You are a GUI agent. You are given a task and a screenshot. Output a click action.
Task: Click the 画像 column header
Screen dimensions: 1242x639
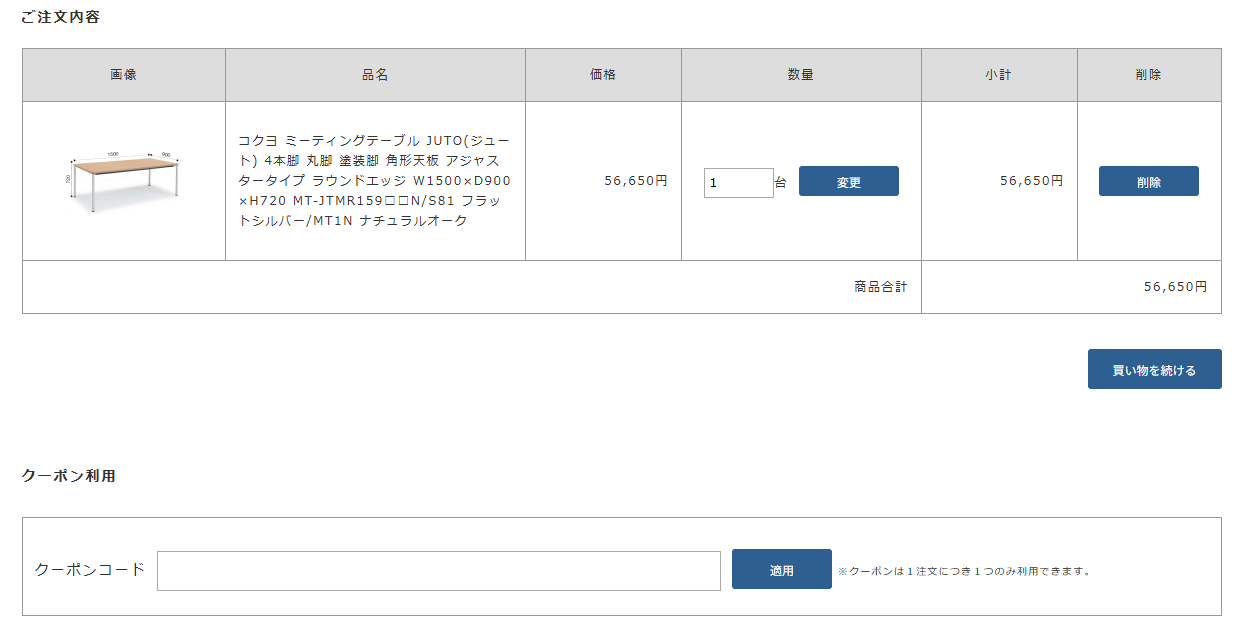pos(124,75)
